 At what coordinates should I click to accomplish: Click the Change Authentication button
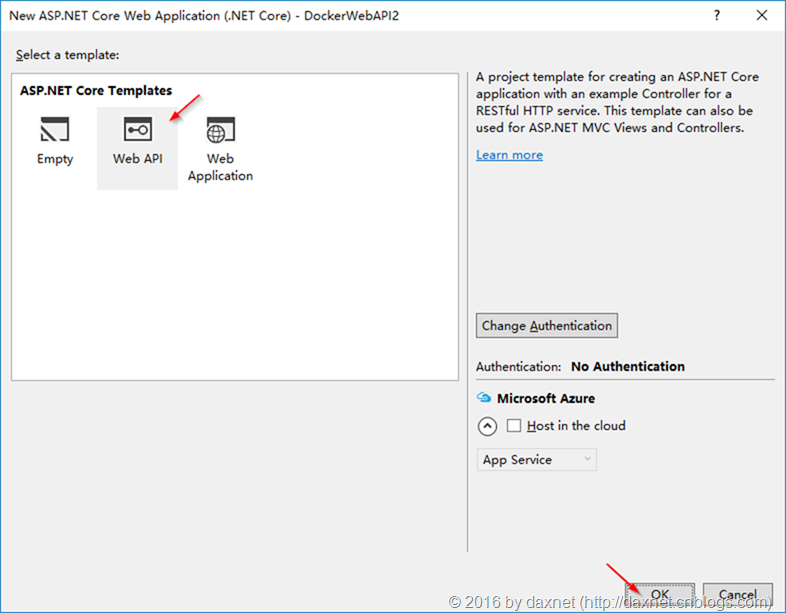click(x=546, y=326)
